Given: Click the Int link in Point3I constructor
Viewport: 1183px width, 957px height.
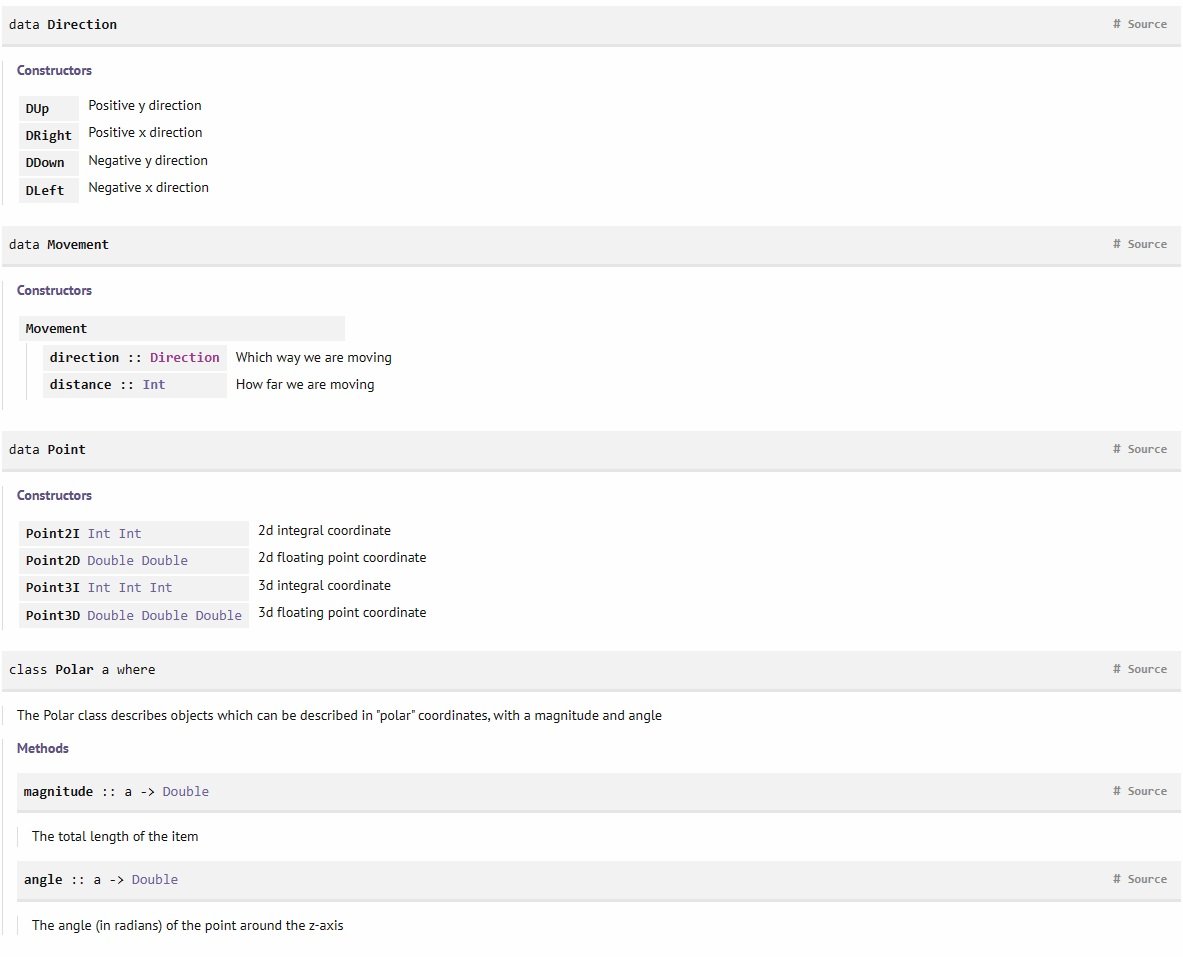Looking at the screenshot, I should point(100,587).
